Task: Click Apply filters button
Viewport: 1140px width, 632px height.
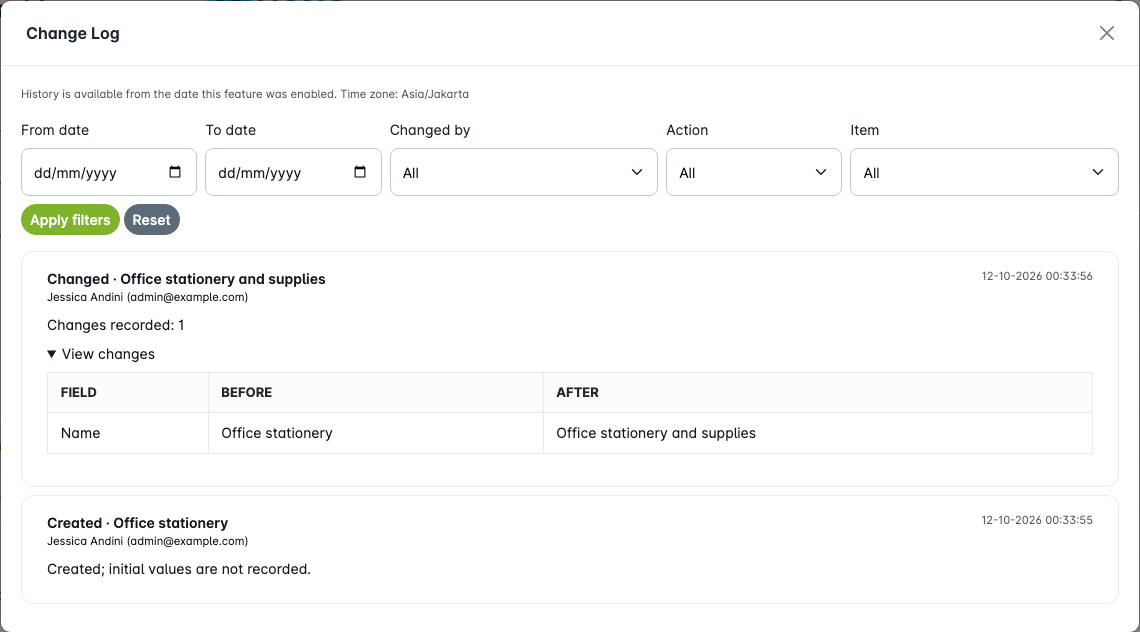Action: (71, 220)
